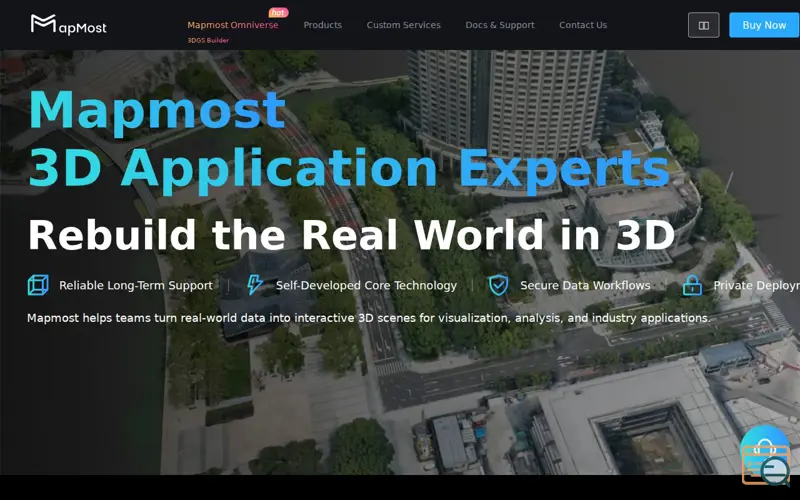The height and width of the screenshot is (500, 800).
Task: Click the Secure Data Workflows text
Action: coord(585,285)
